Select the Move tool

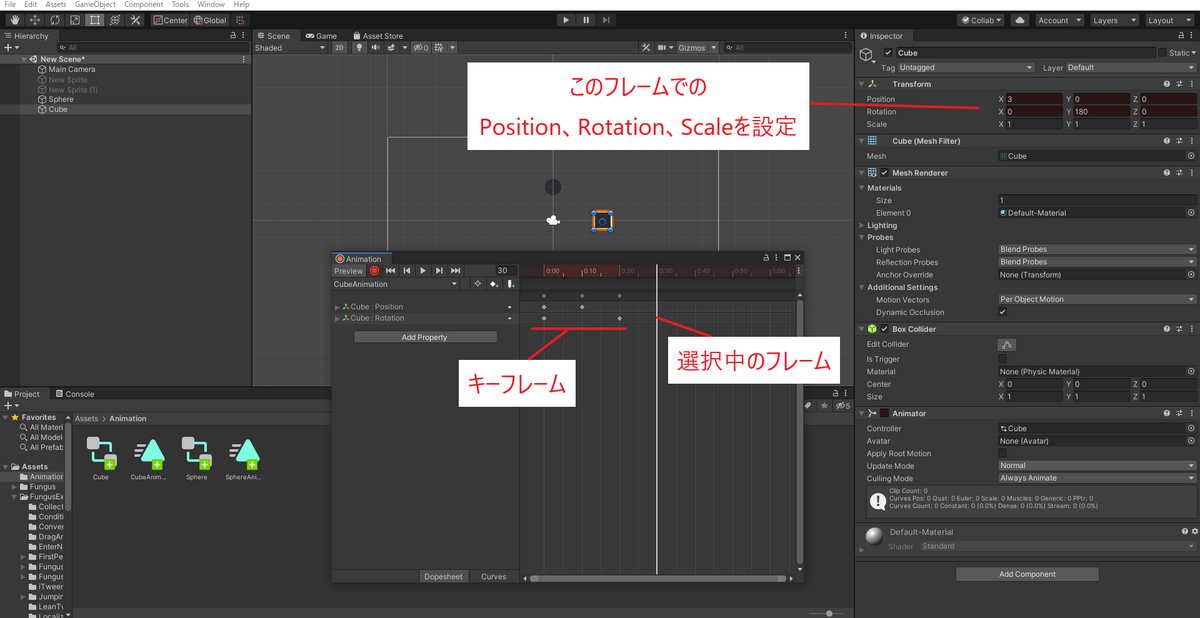coord(35,20)
